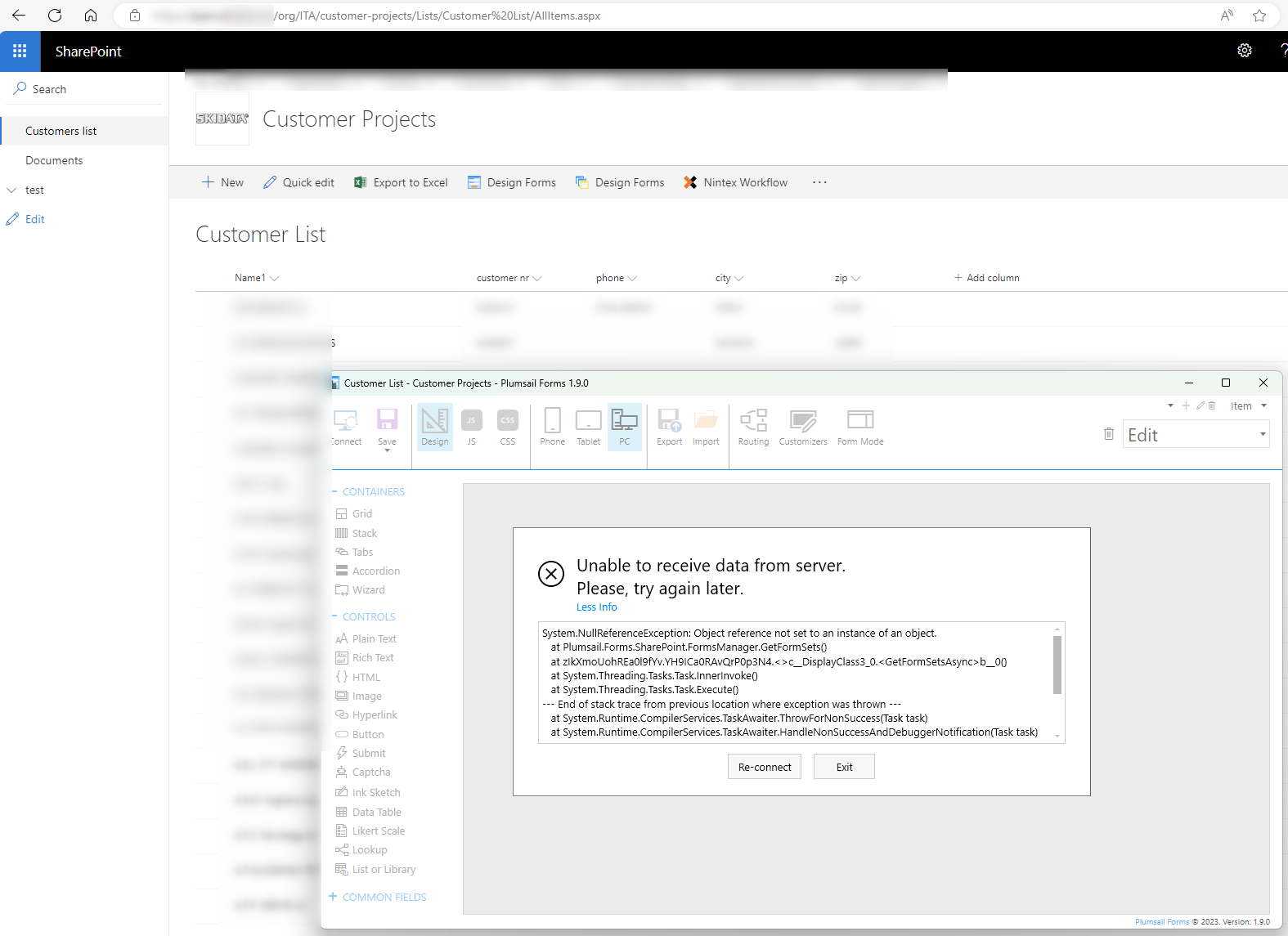Viewport: 1288px width, 936px height.
Task: Click the SharePoint Search box
Action: click(86, 89)
